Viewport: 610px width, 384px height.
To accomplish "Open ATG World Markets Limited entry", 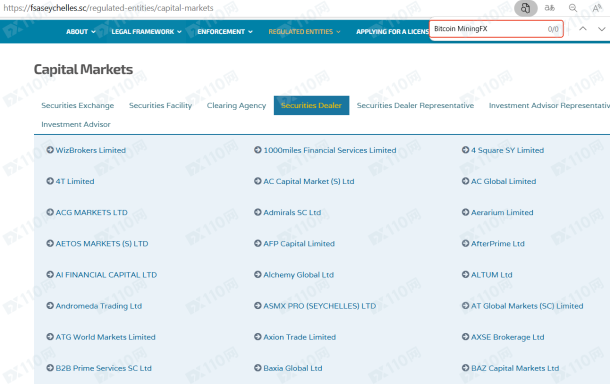I will tap(105, 337).
